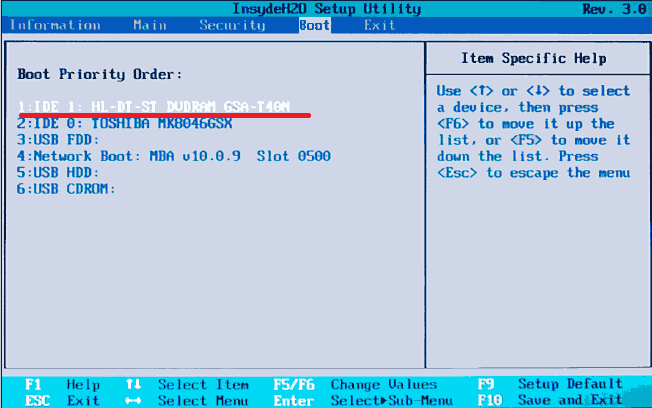652x408 pixels.
Task: Click F9 Setup Default in footer
Action: pos(550,383)
